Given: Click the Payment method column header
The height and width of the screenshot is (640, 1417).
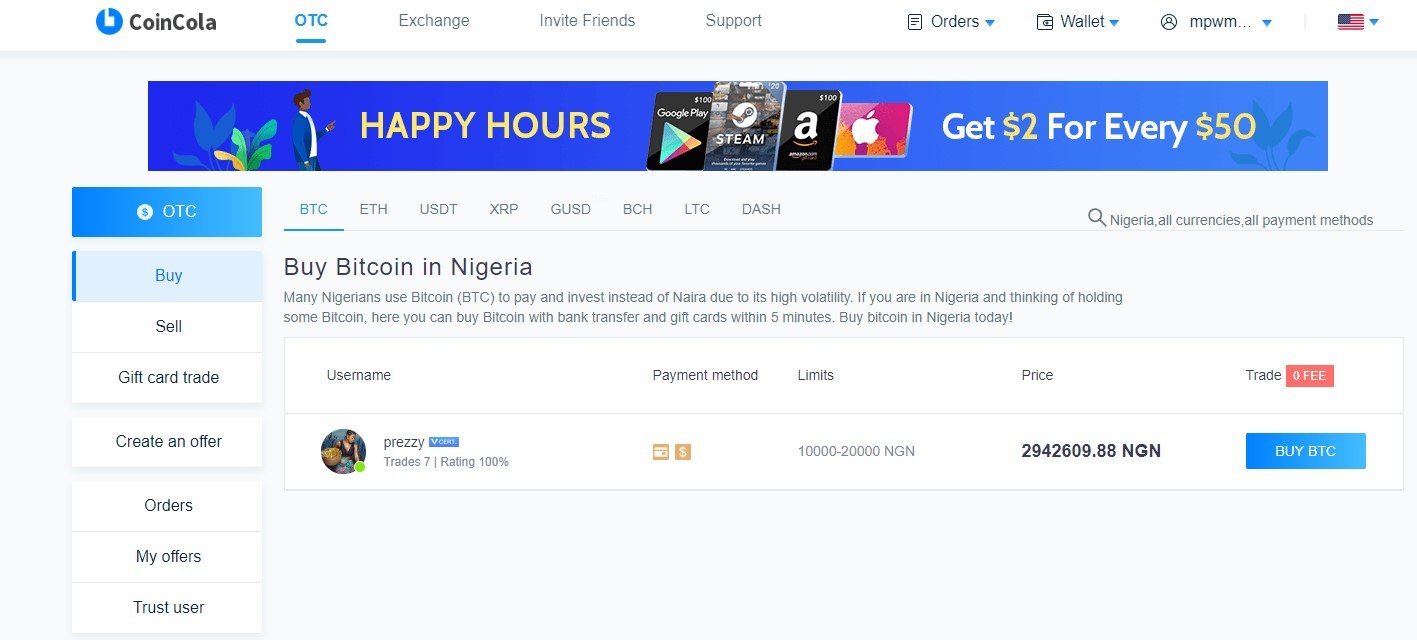Looking at the screenshot, I should [x=705, y=375].
